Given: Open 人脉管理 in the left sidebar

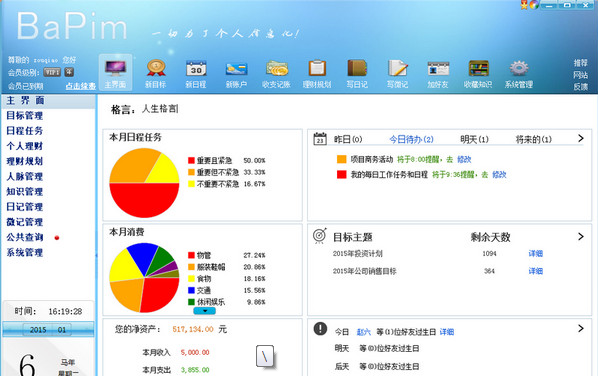Looking at the screenshot, I should (24, 177).
